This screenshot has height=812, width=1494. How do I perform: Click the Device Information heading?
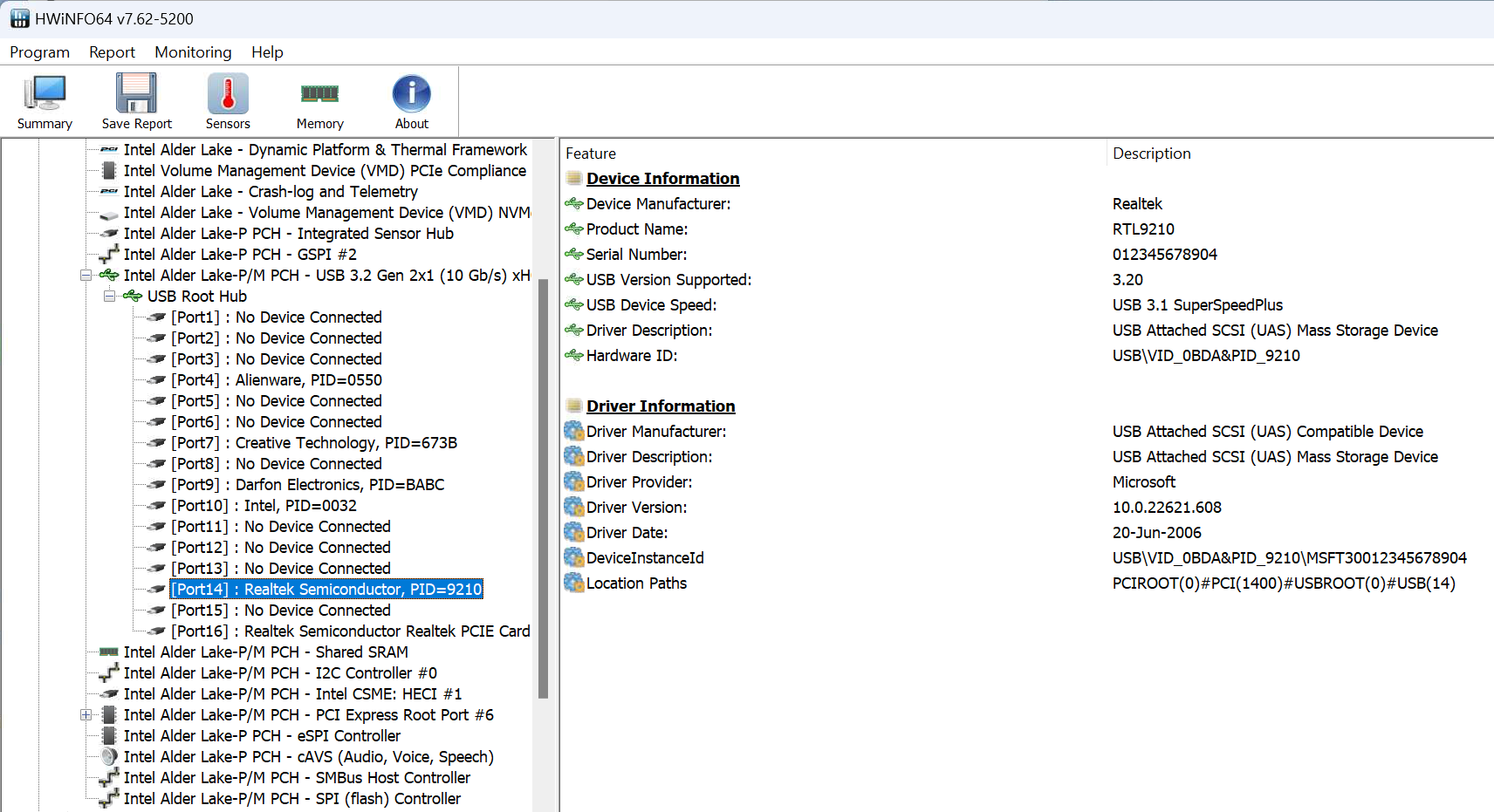point(662,179)
